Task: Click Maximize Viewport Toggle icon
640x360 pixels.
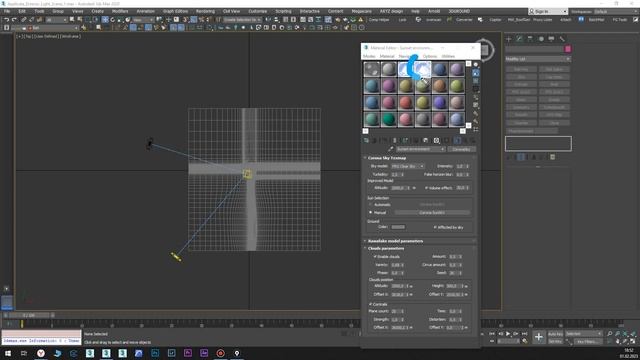Action: pyautogui.click(x=633, y=341)
